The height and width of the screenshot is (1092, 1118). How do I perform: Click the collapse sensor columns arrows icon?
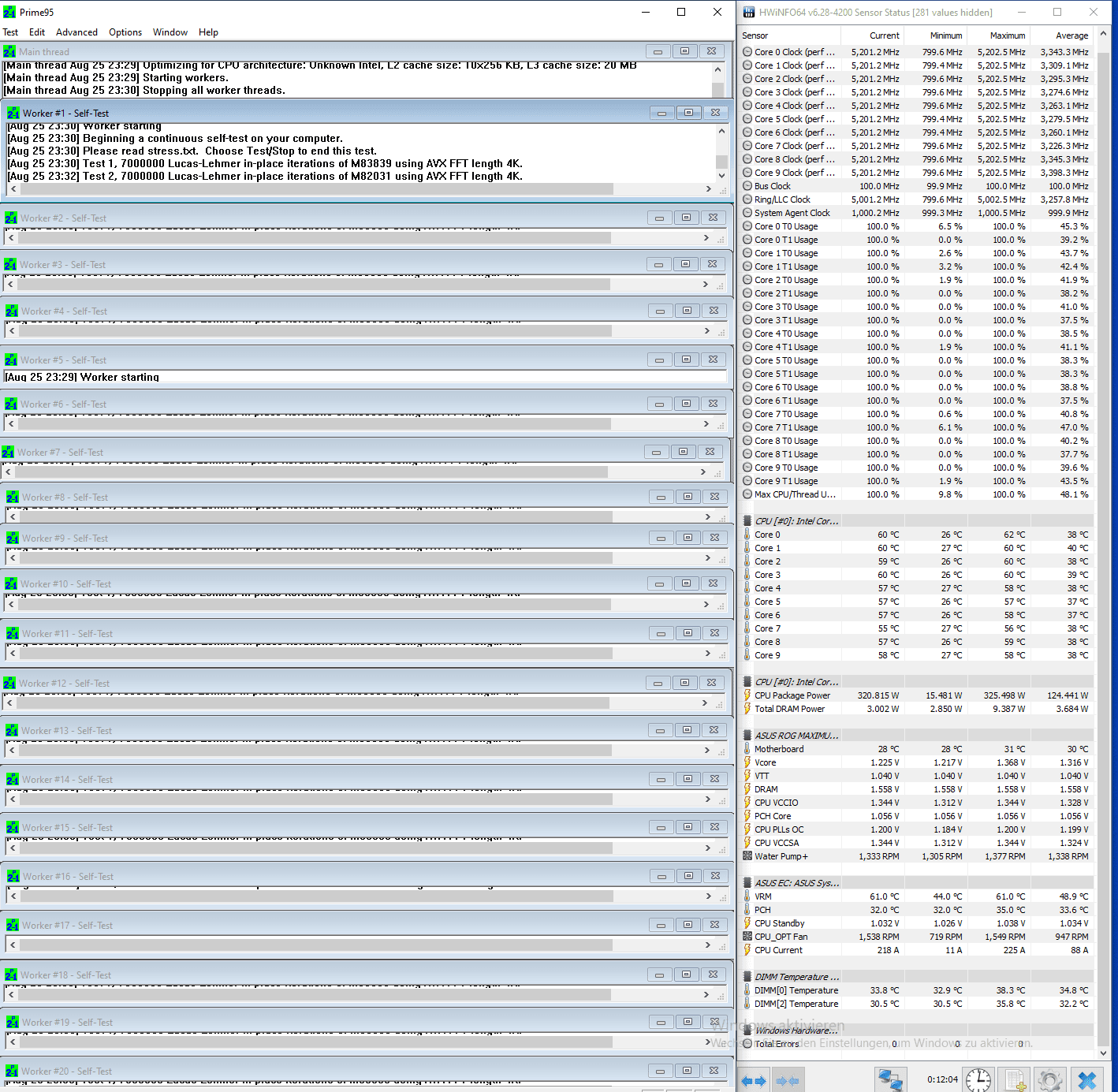788,1081
